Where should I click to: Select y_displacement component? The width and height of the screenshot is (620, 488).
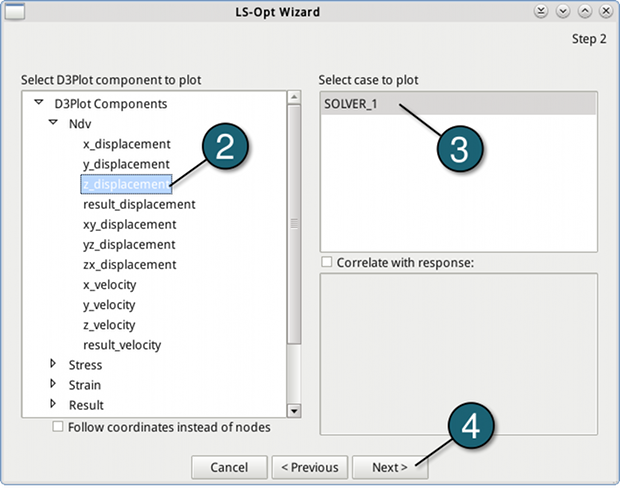point(126,165)
